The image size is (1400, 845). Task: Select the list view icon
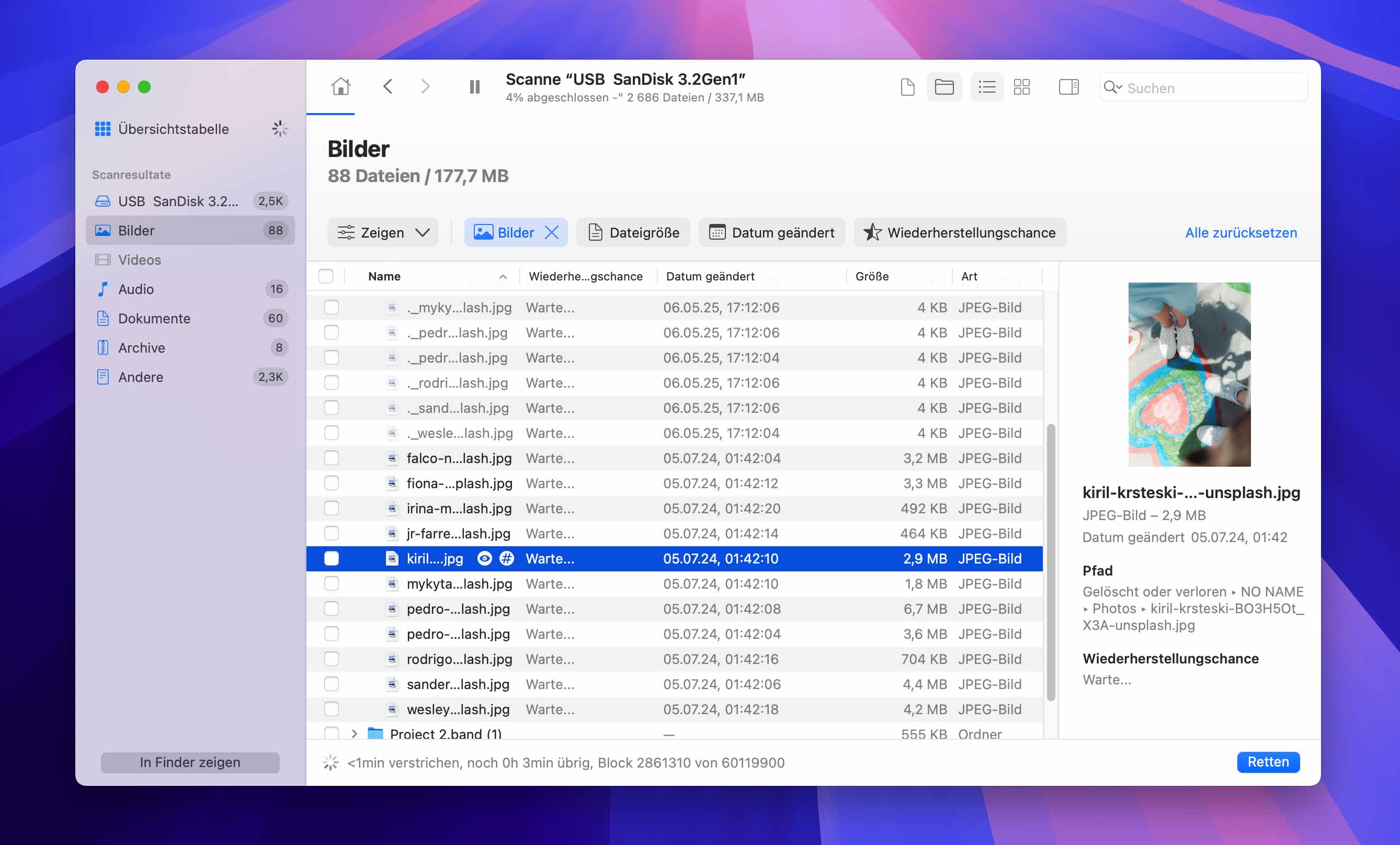(987, 87)
